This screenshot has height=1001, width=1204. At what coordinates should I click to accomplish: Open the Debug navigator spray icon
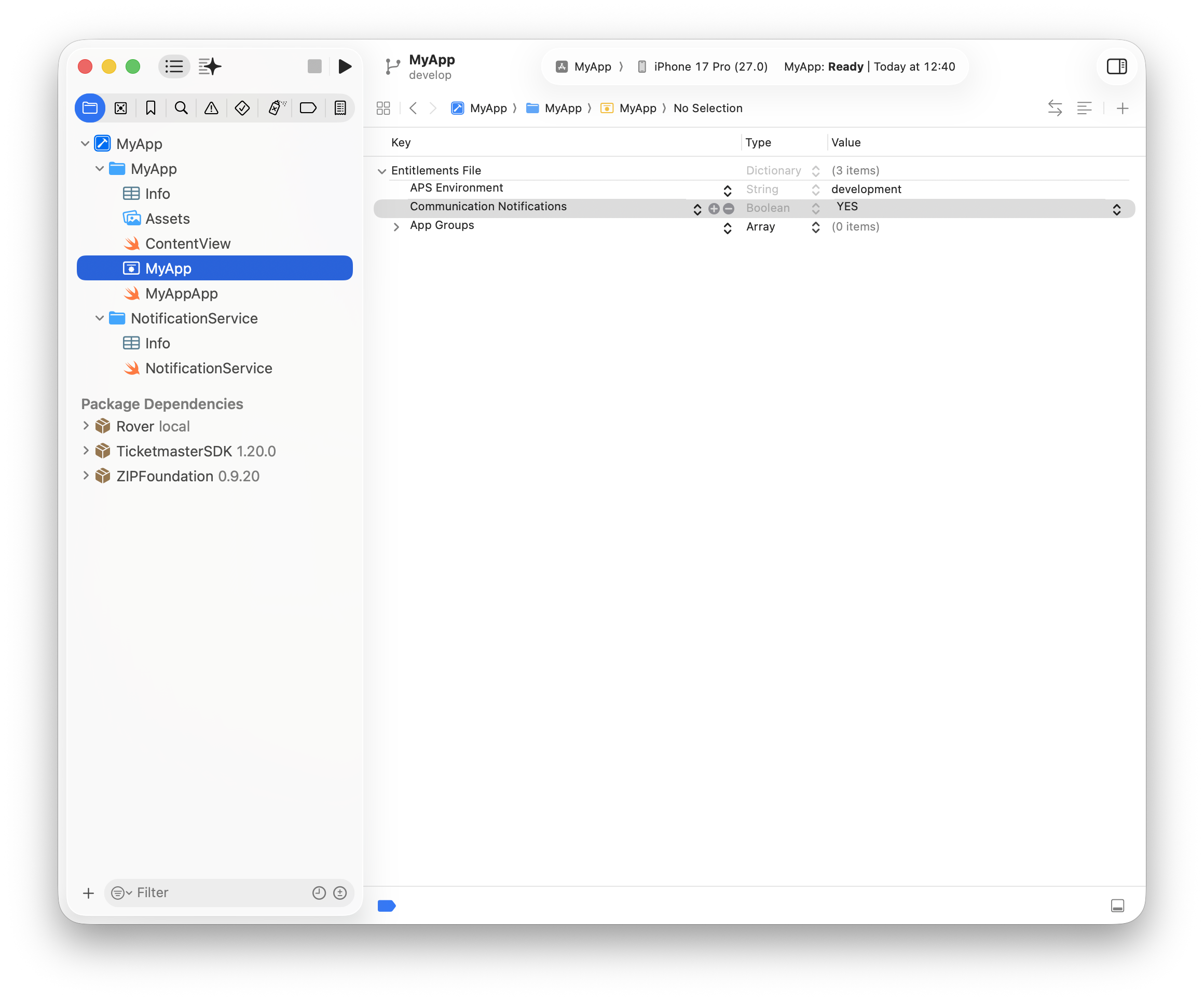(x=277, y=108)
